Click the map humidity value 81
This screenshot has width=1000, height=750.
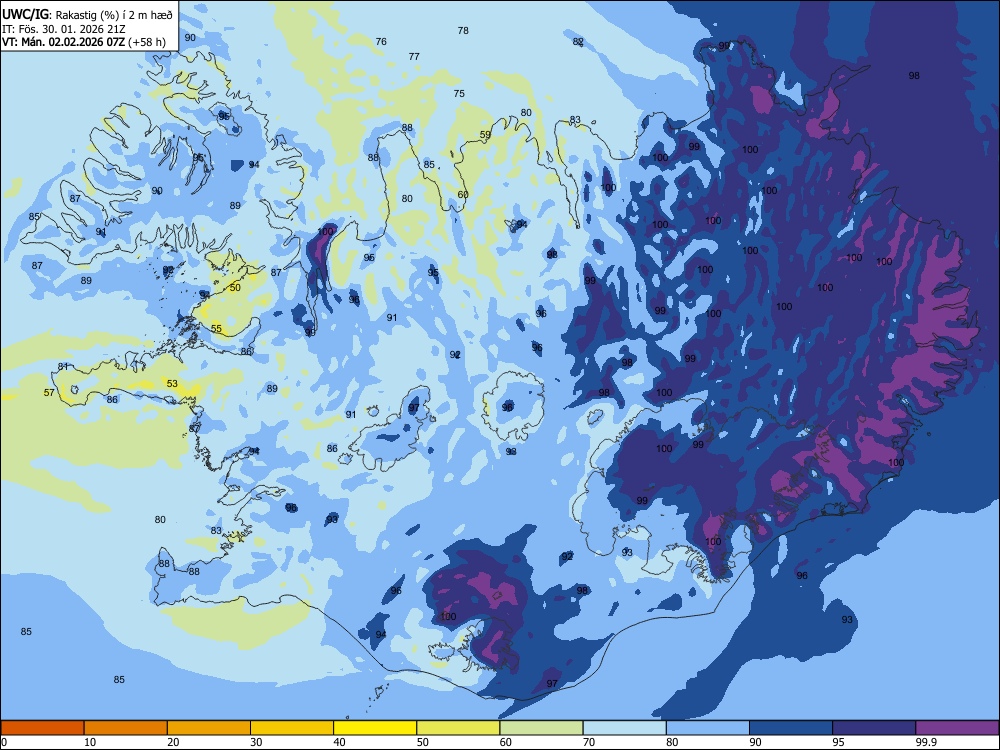(x=62, y=367)
